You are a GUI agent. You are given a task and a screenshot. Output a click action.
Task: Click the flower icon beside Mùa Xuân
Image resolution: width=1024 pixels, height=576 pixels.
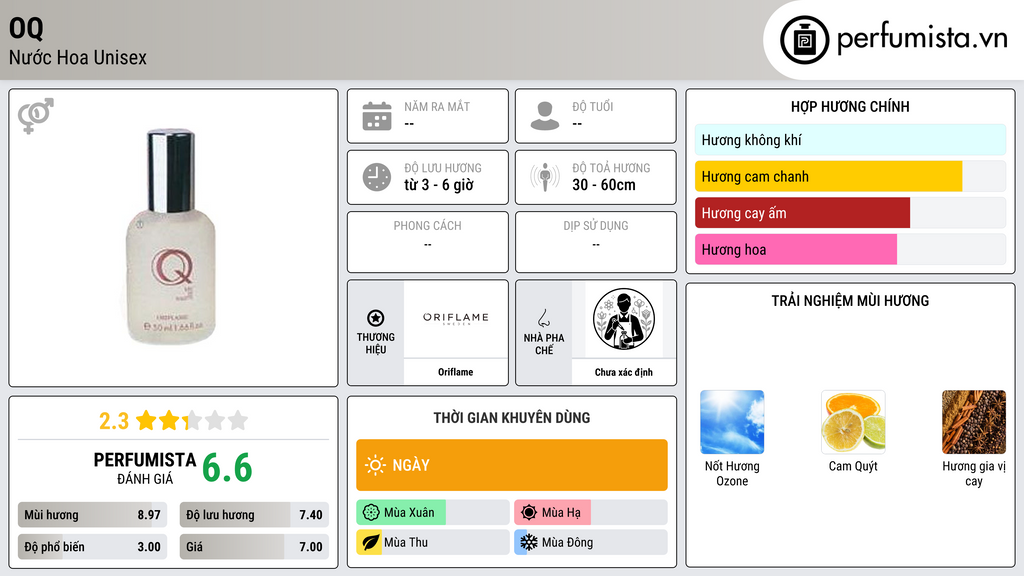coord(371,513)
